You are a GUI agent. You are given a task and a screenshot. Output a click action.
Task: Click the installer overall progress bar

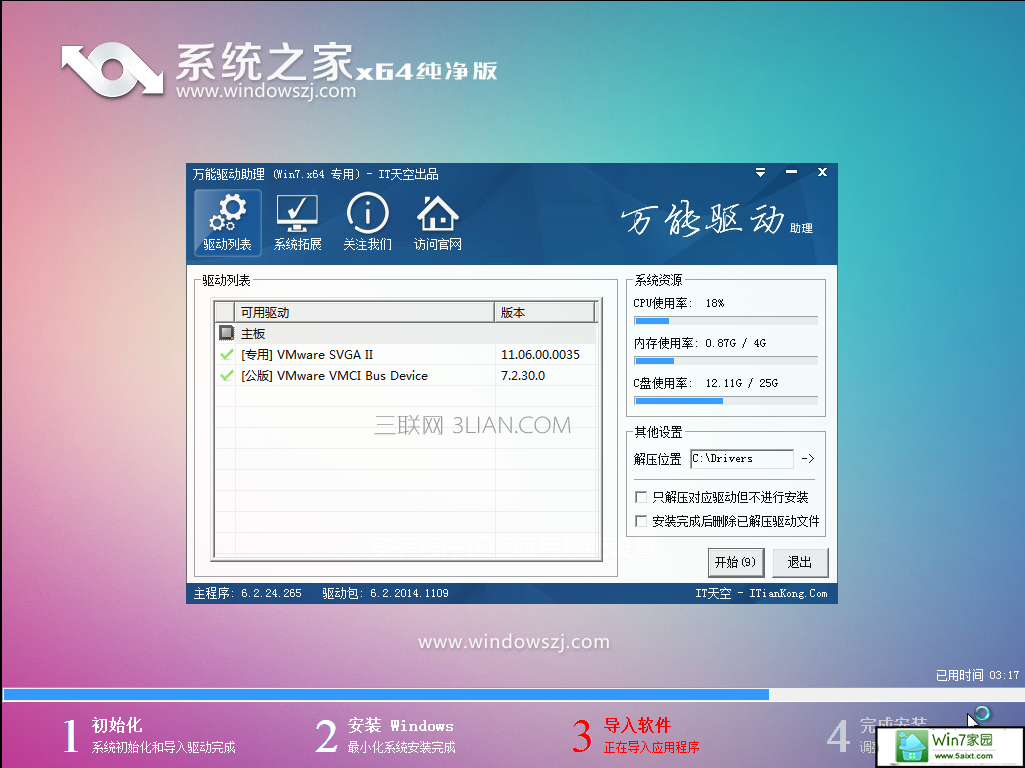tap(512, 694)
